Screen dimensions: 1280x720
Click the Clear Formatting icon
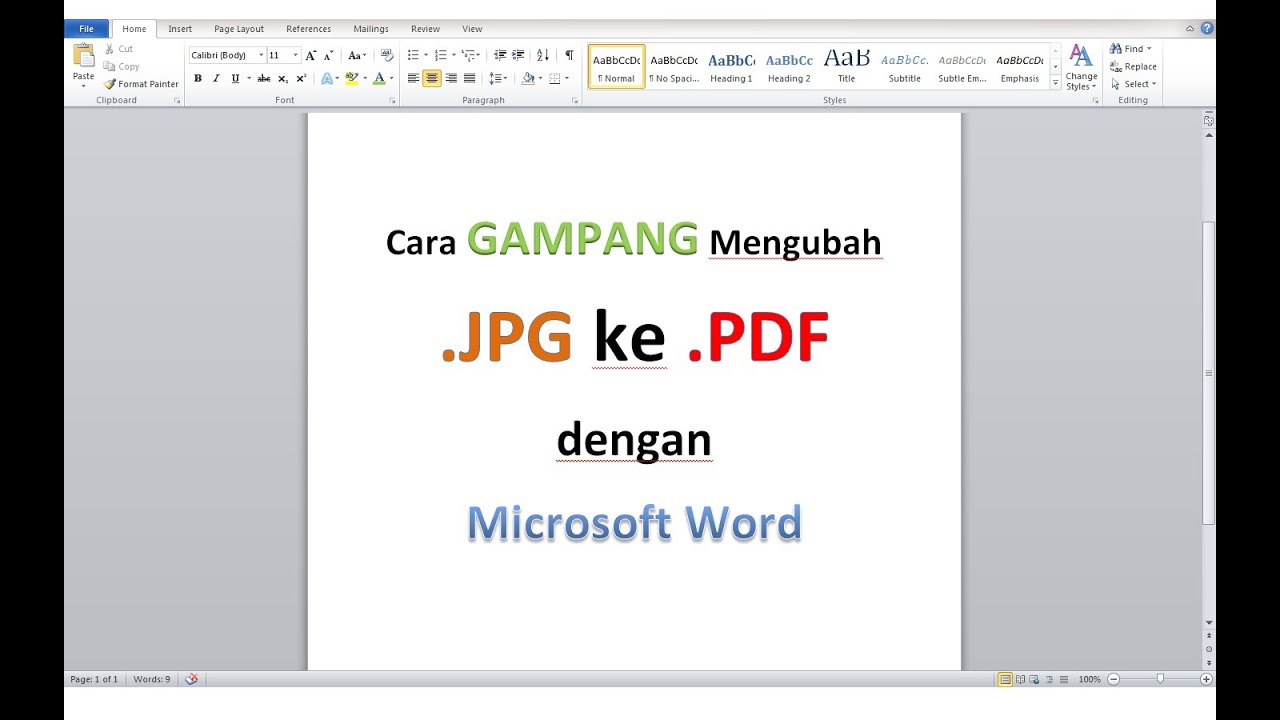[x=387, y=56]
